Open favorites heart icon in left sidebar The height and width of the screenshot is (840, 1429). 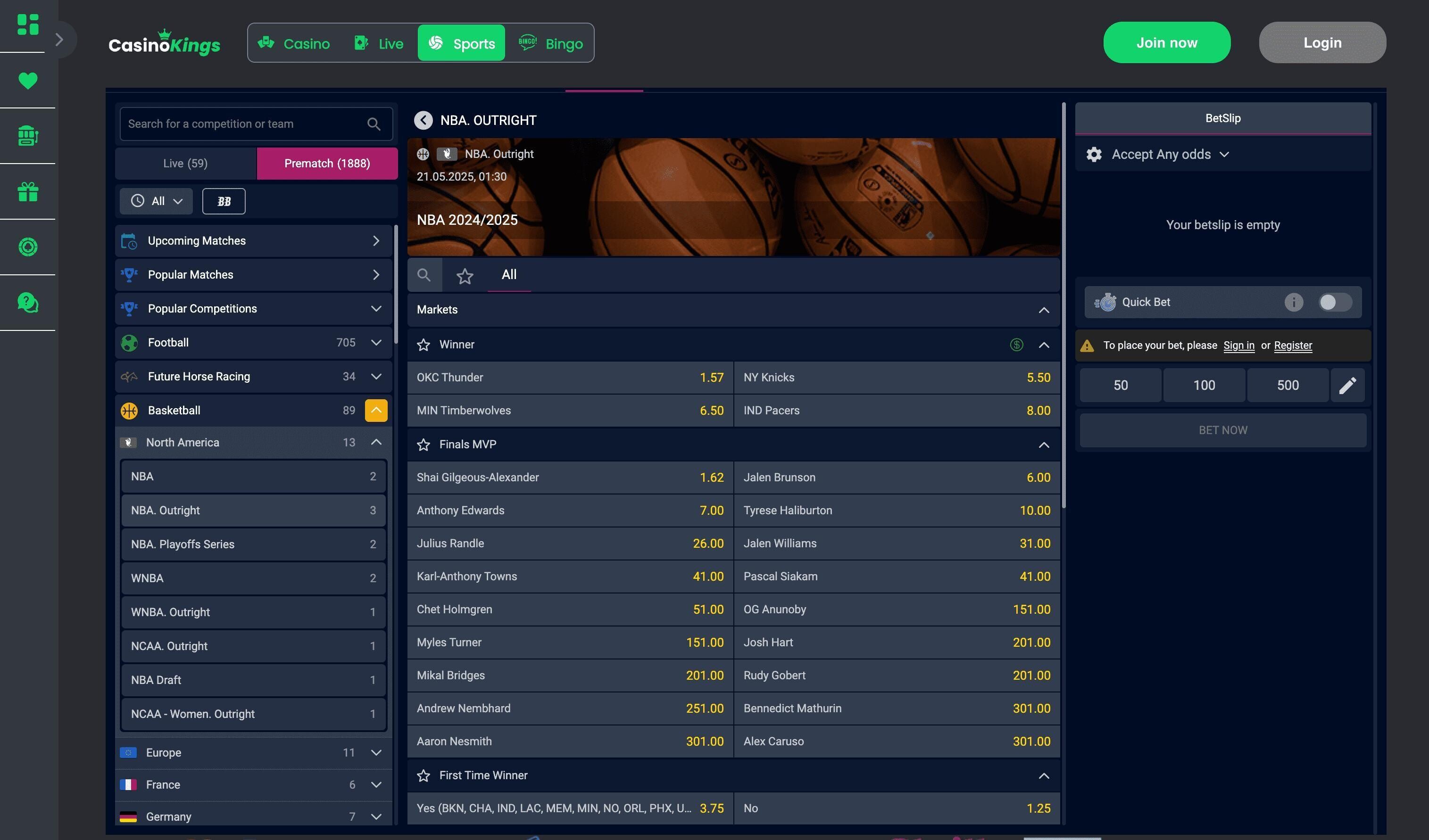(x=28, y=81)
